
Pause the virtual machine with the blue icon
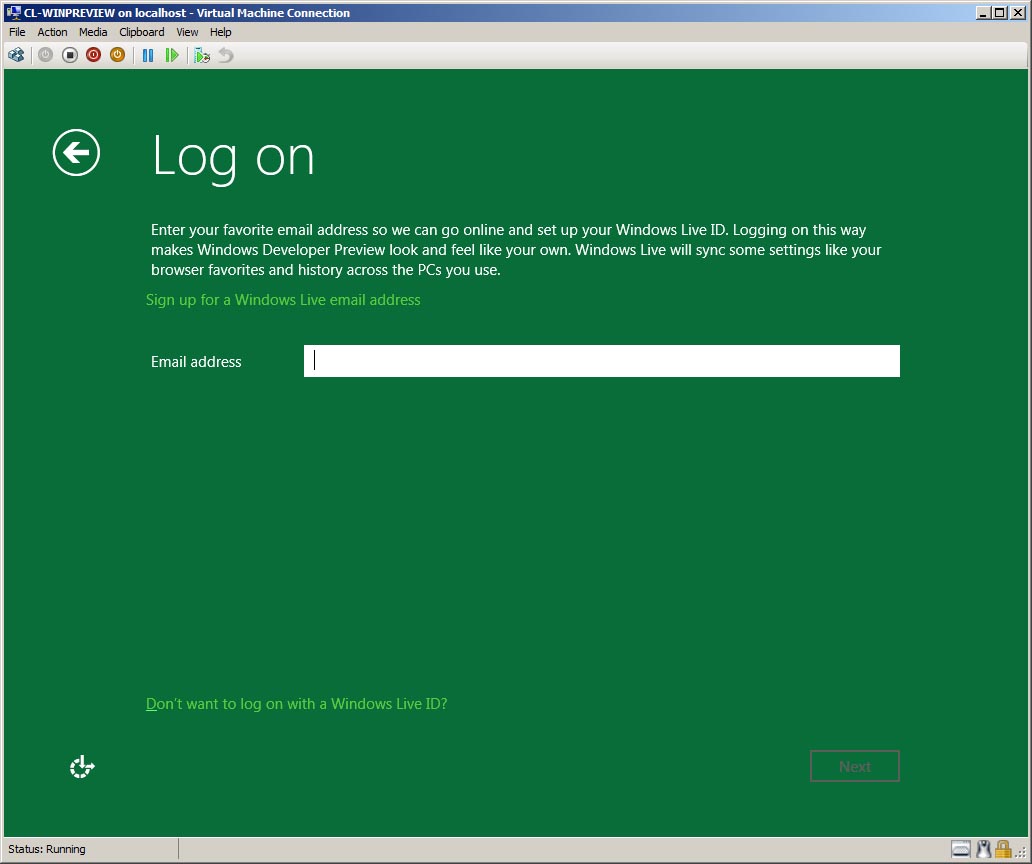click(148, 55)
